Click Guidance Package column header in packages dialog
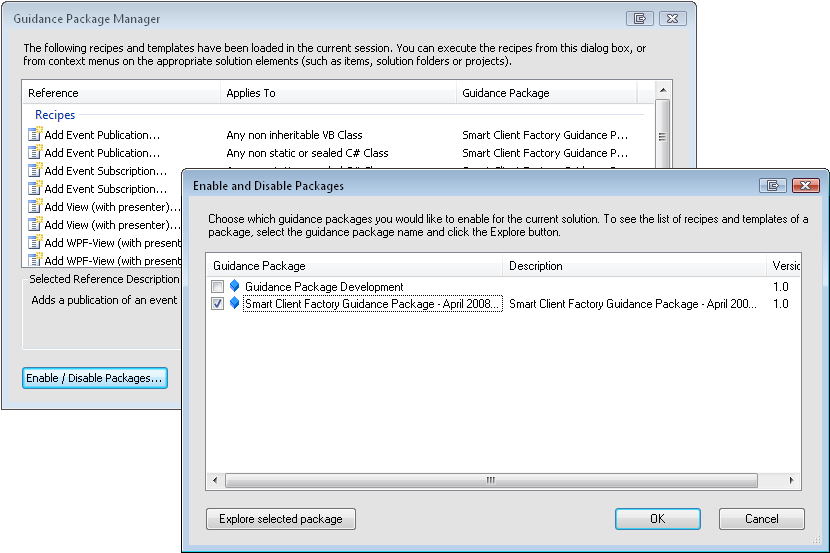The image size is (830, 553). coord(354,266)
